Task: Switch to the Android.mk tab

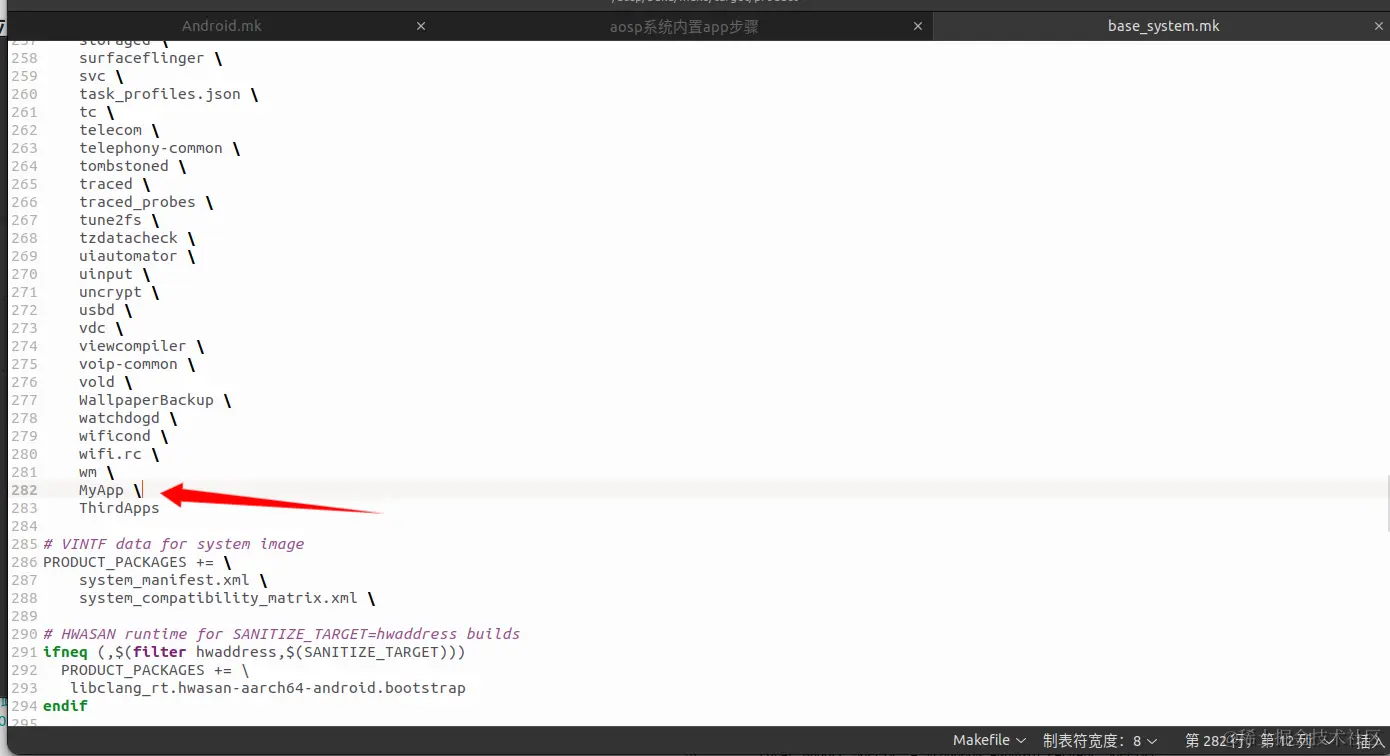Action: [x=221, y=26]
